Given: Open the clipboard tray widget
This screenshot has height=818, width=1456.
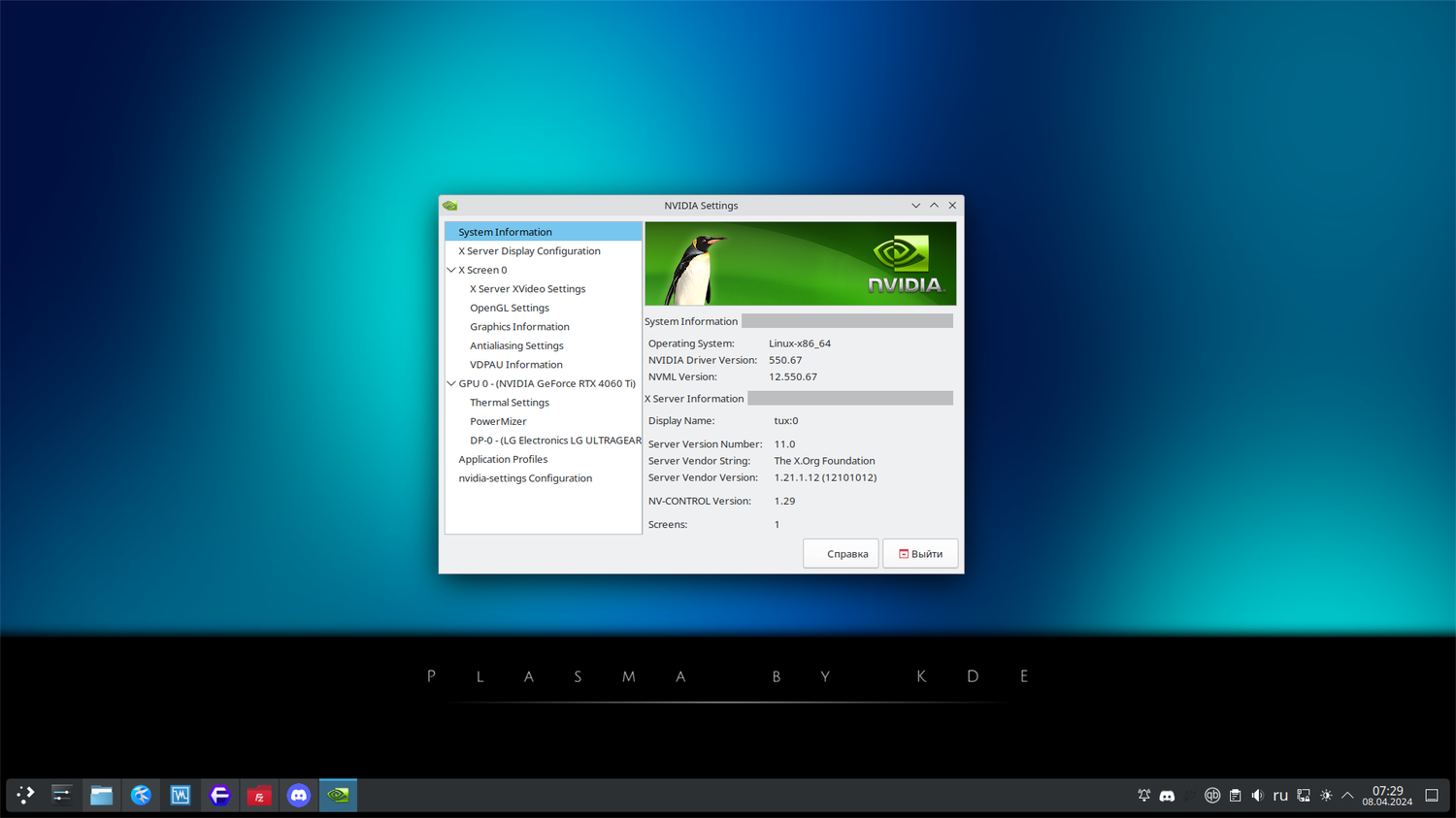Looking at the screenshot, I should (1235, 796).
